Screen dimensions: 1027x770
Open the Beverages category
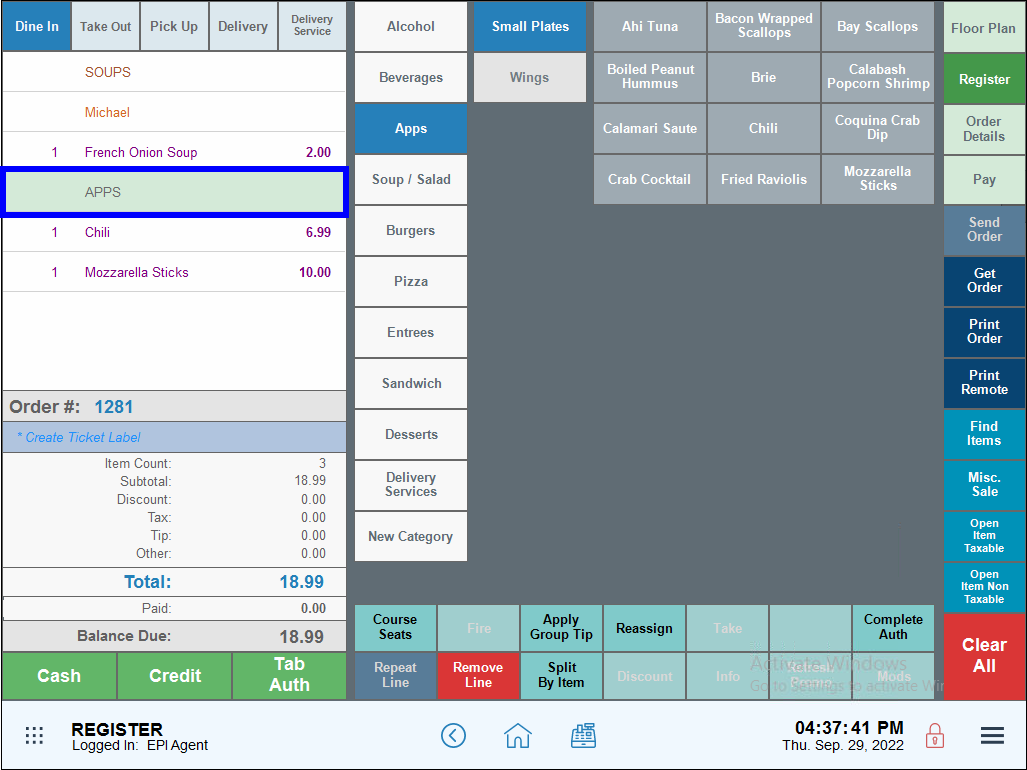411,77
